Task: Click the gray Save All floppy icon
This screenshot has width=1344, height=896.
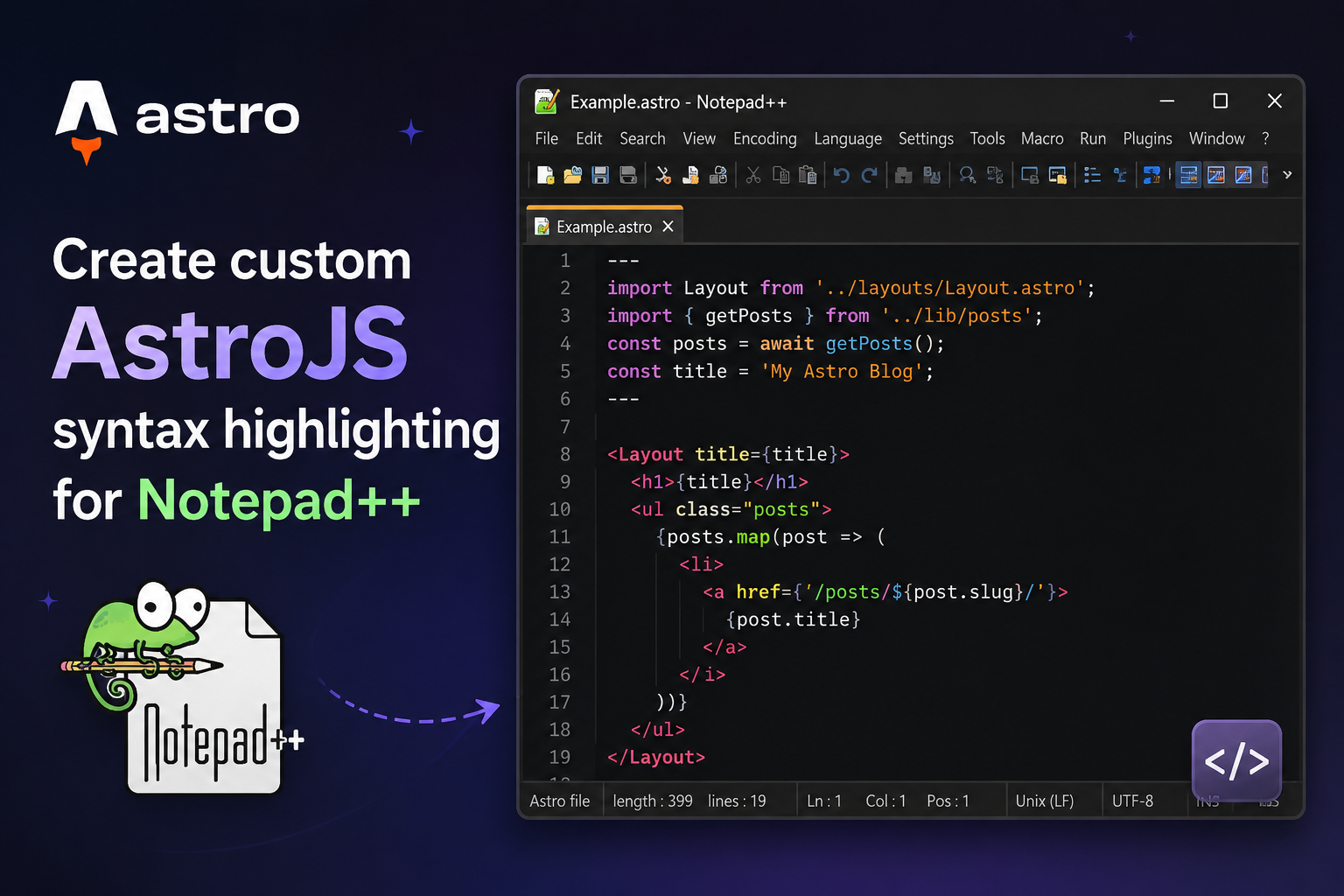Action: tap(628, 175)
